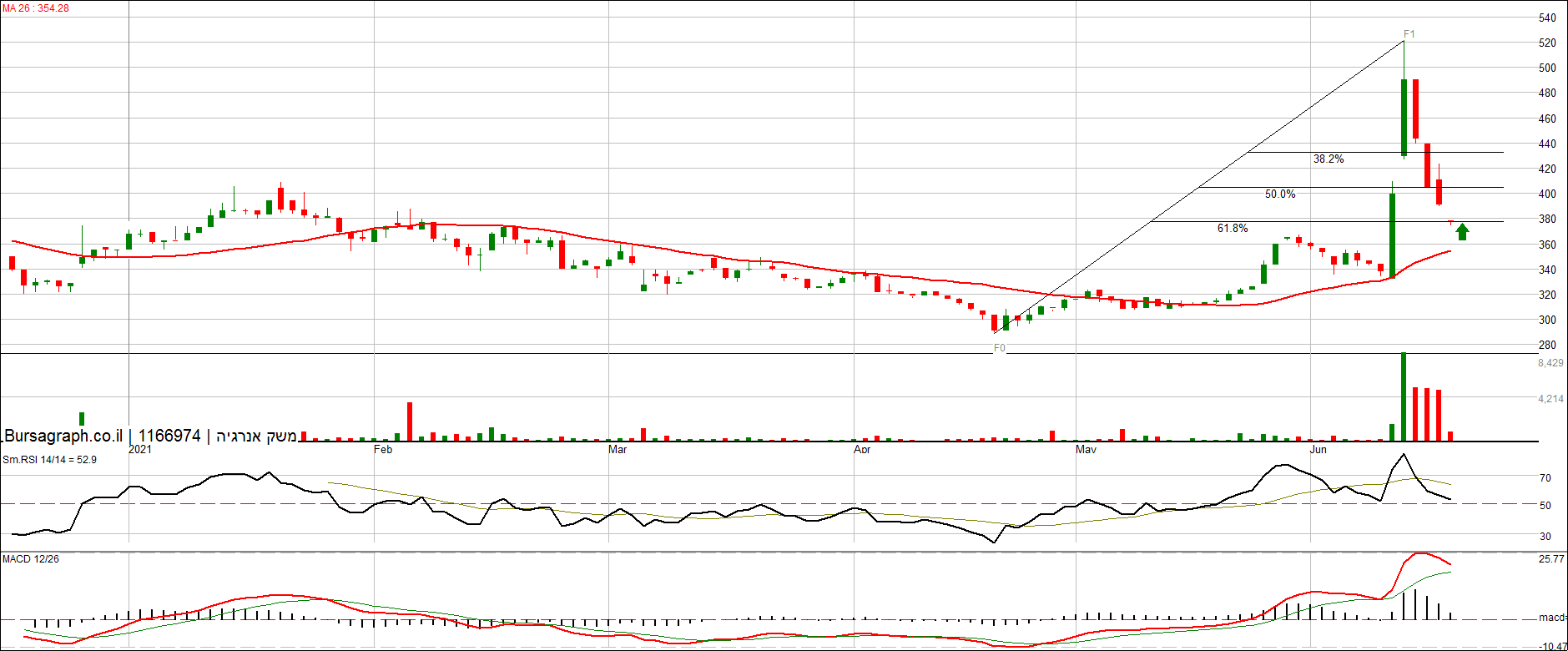Open the Bursagraph.co.il link
The height and width of the screenshot is (651, 1568).
point(63,436)
